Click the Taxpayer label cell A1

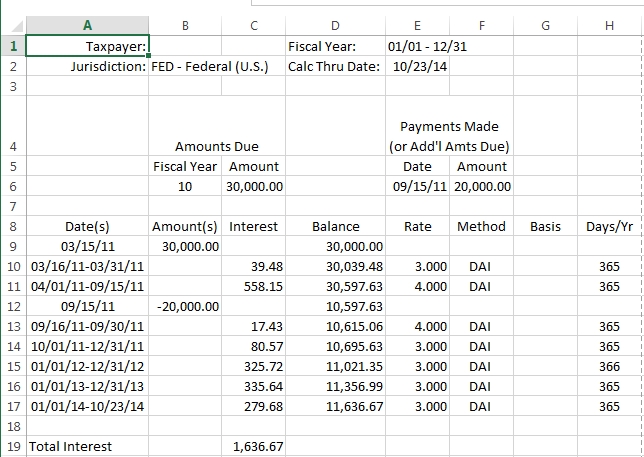pos(87,46)
